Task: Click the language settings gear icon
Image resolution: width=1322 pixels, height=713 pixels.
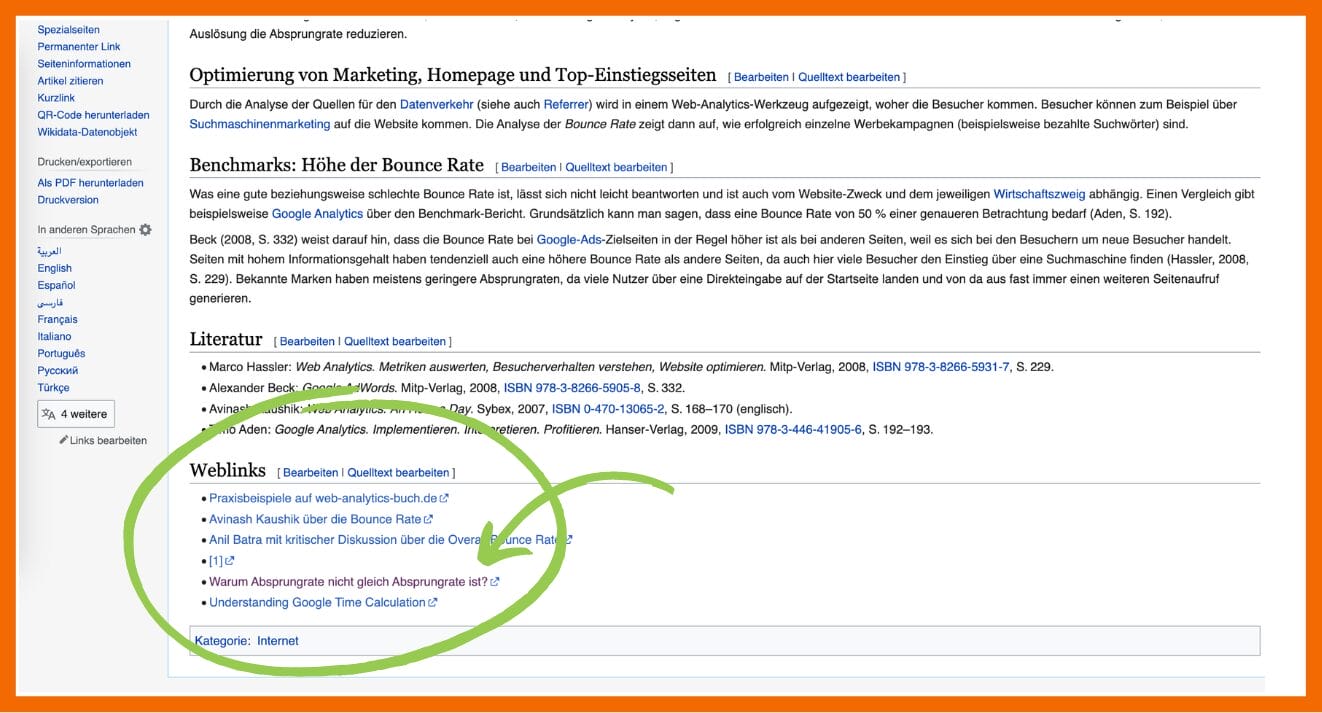Action: pyautogui.click(x=146, y=230)
